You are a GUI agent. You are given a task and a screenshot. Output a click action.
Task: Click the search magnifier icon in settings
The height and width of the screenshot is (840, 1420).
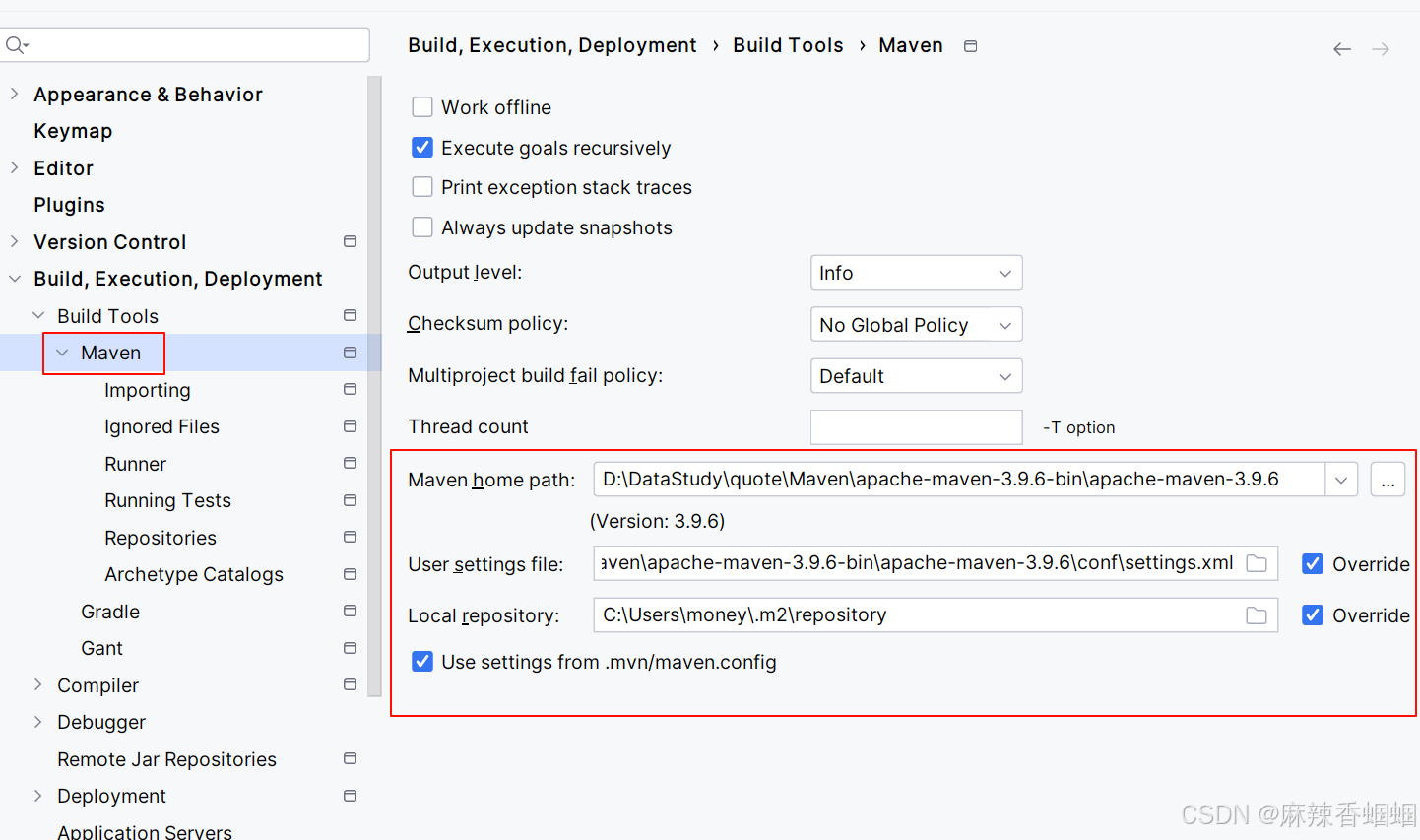pyautogui.click(x=16, y=45)
